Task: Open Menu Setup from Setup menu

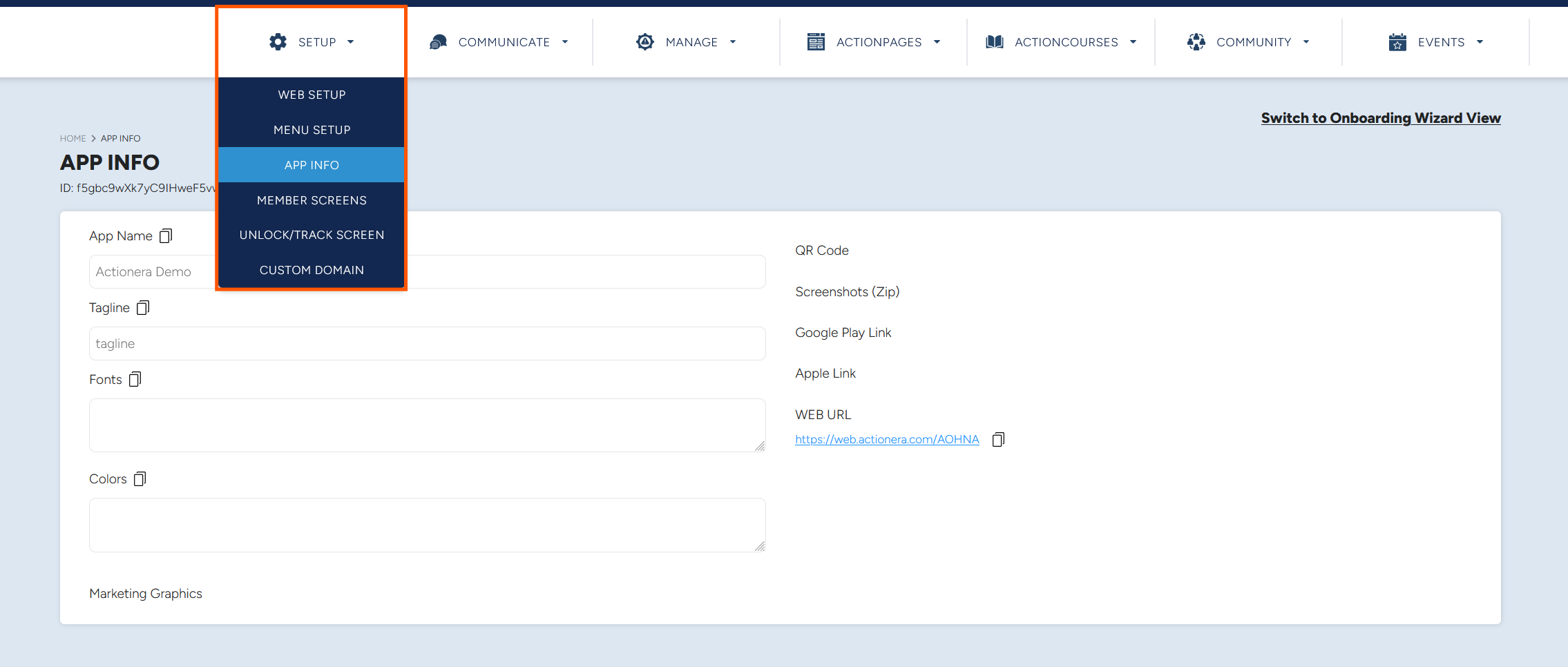Action: point(312,130)
